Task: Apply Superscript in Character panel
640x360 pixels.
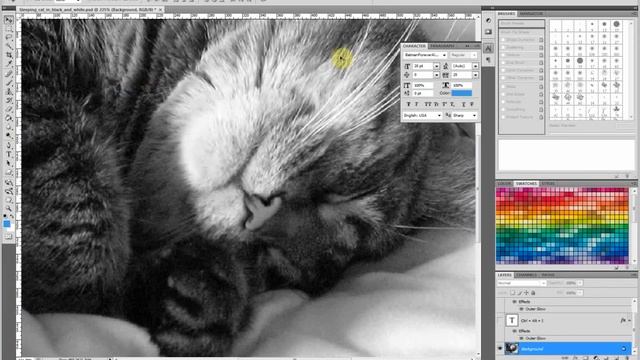Action: point(444,104)
